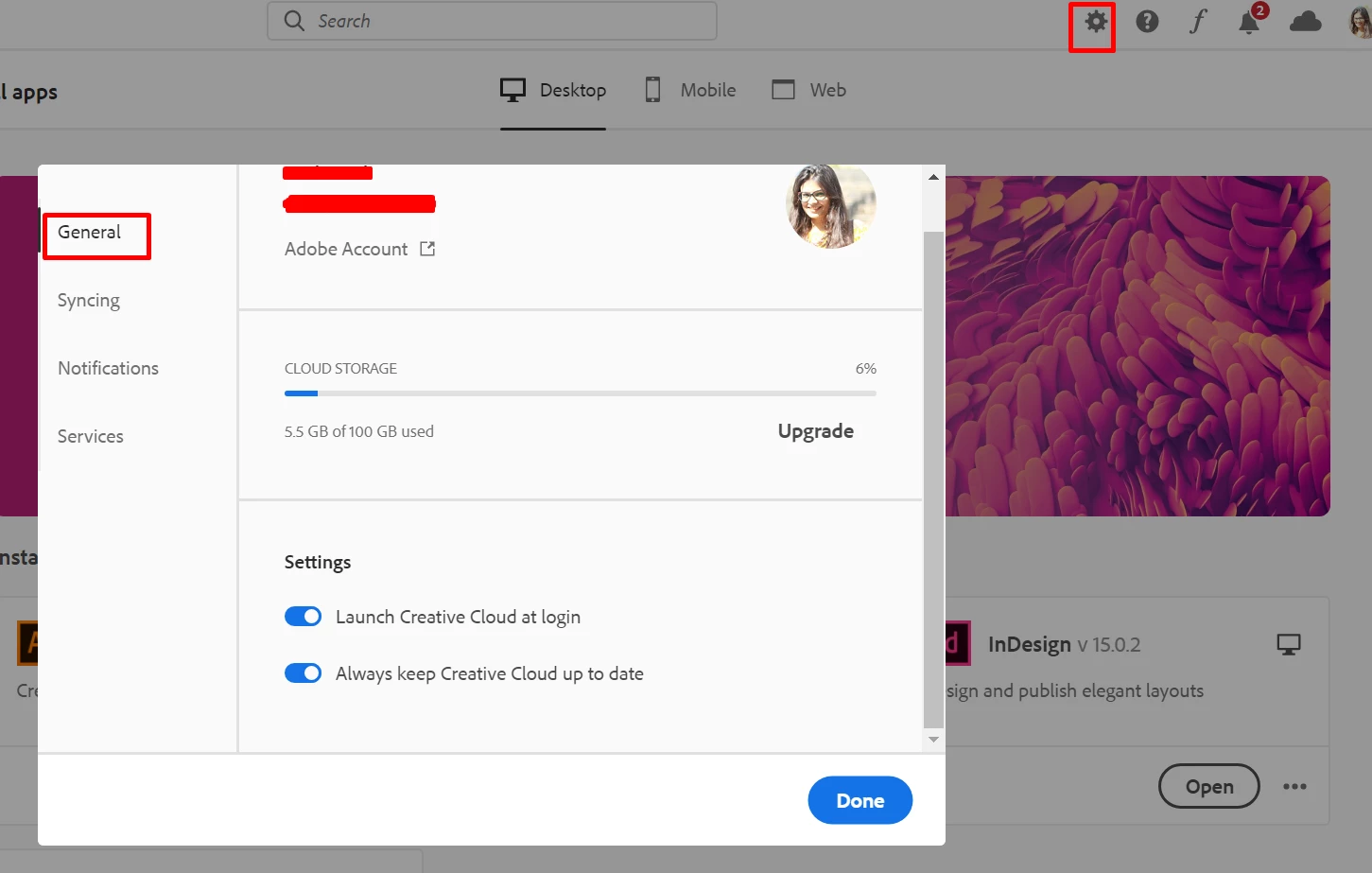This screenshot has height=873, width=1372.
Task: Open the notifications bell icon
Action: (x=1249, y=22)
